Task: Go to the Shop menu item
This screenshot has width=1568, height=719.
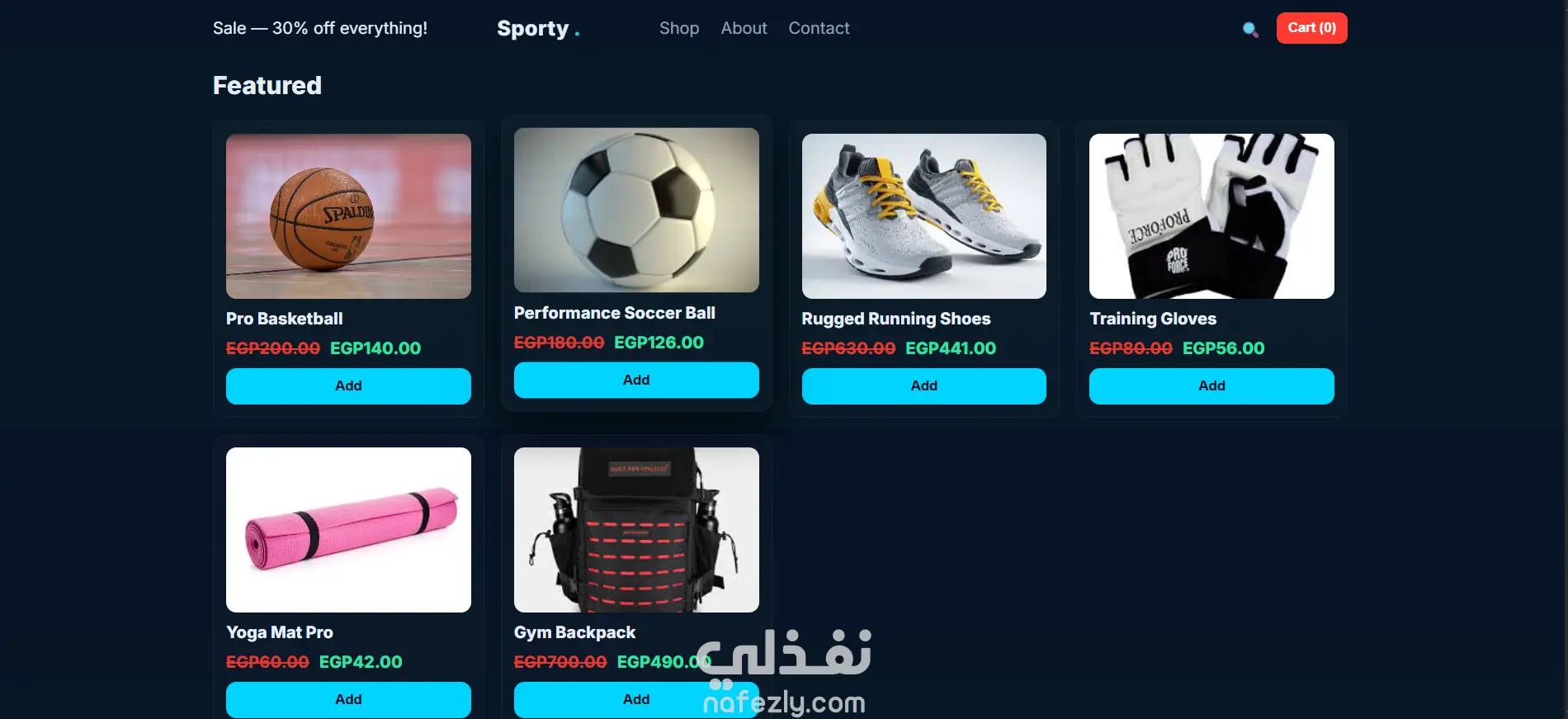Action: [x=679, y=28]
